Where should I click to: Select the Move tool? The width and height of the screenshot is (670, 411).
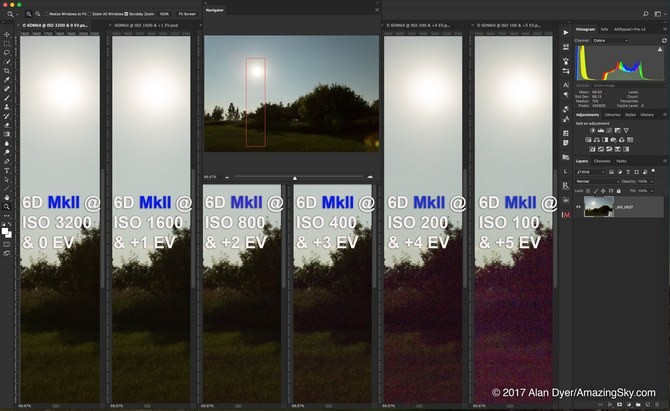pyautogui.click(x=7, y=34)
